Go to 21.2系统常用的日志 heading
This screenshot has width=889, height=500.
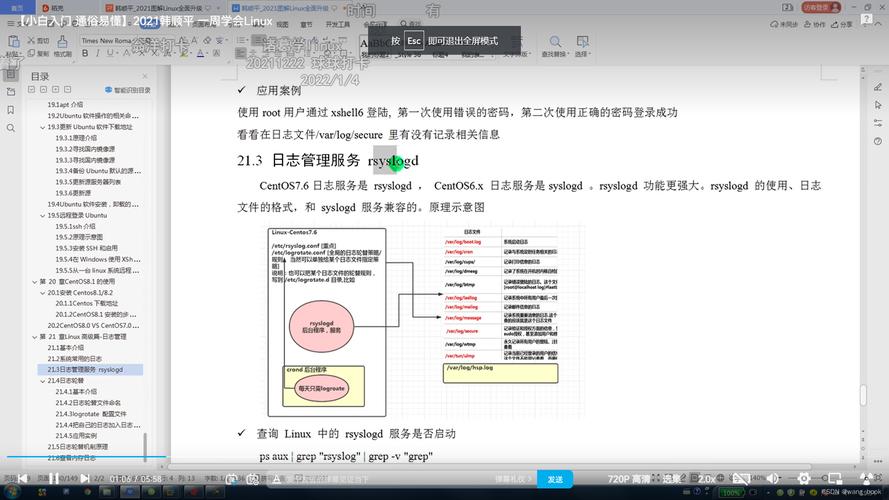point(75,359)
